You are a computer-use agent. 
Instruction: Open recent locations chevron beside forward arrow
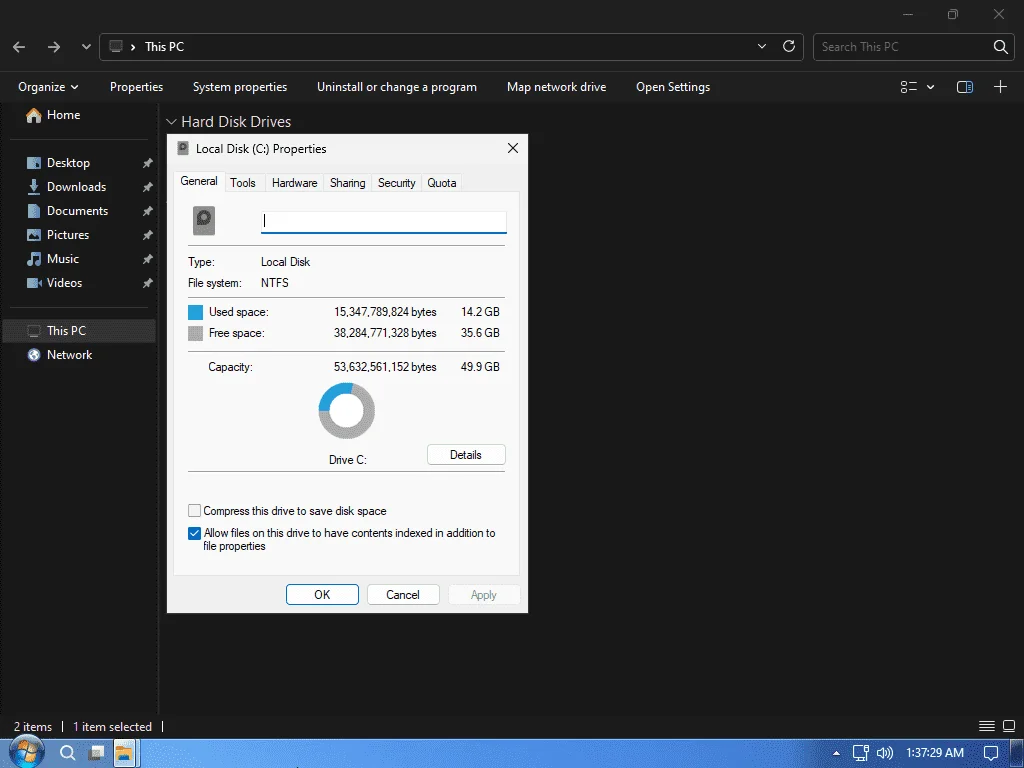tap(86, 47)
